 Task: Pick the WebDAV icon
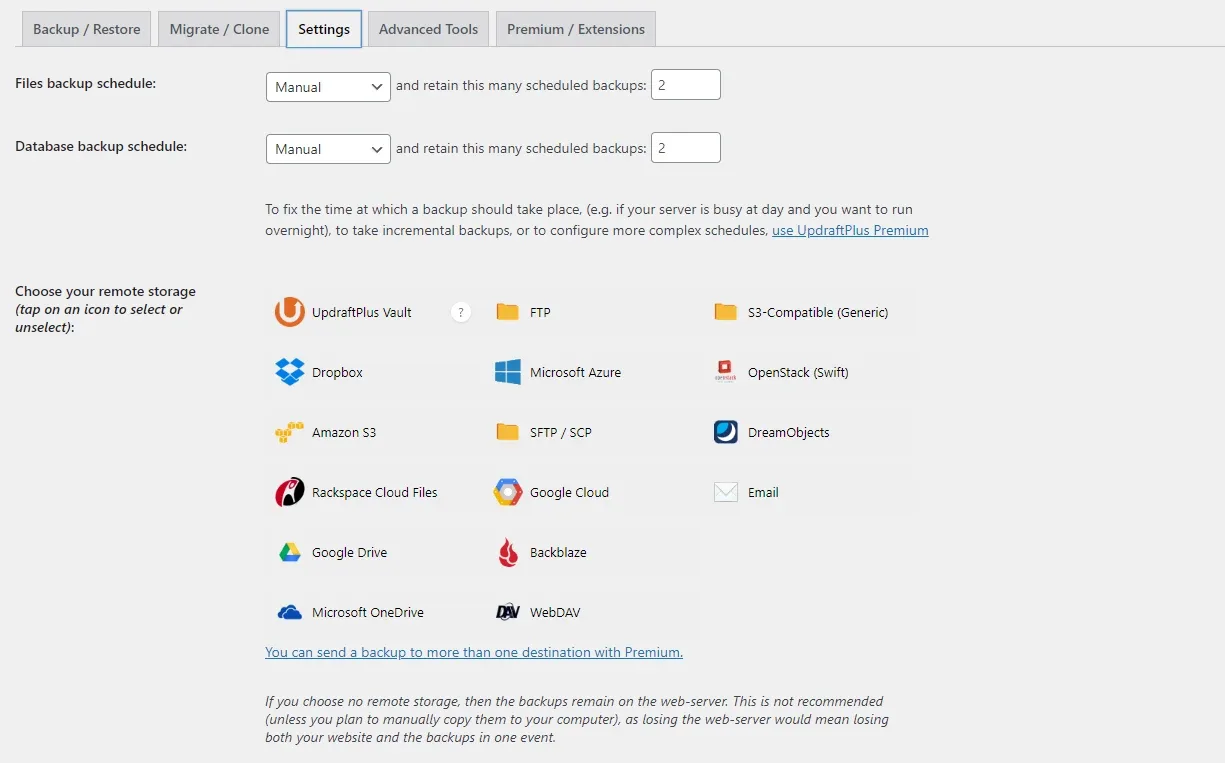(508, 612)
